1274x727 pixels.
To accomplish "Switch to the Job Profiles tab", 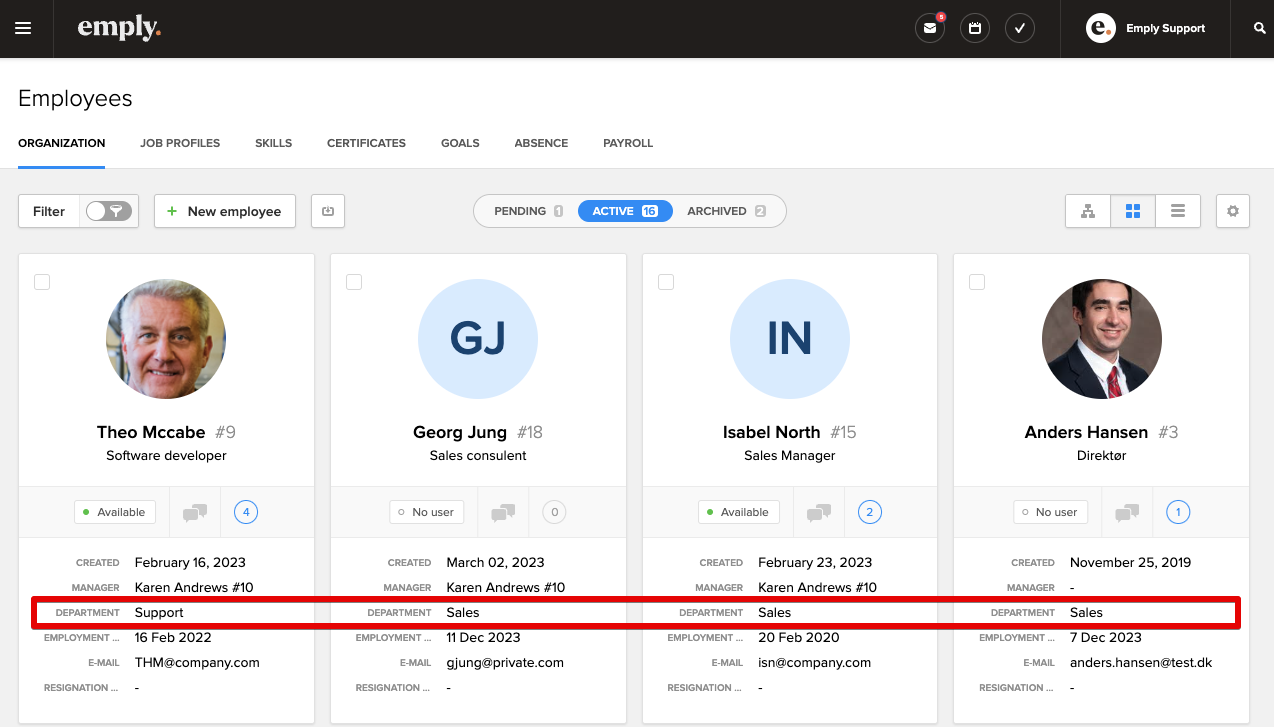I will click(x=180, y=143).
